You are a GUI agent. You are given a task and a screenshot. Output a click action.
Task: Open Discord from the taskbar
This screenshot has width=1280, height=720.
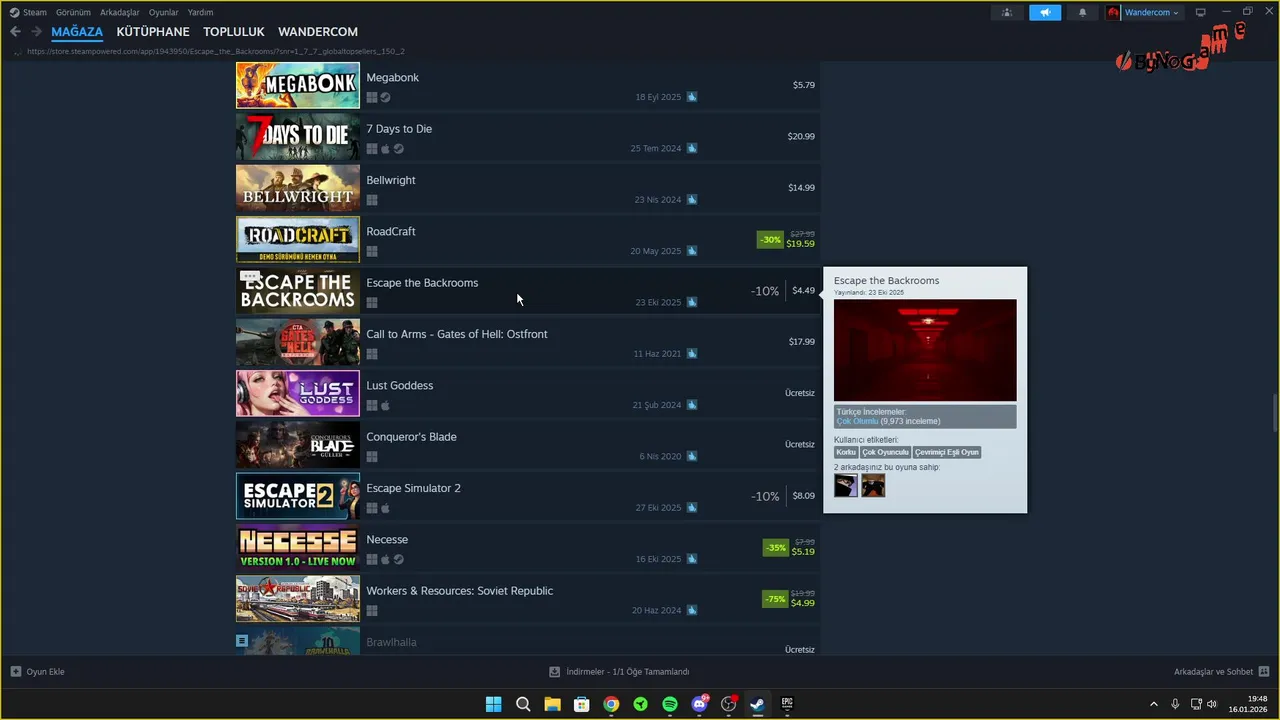coord(699,704)
